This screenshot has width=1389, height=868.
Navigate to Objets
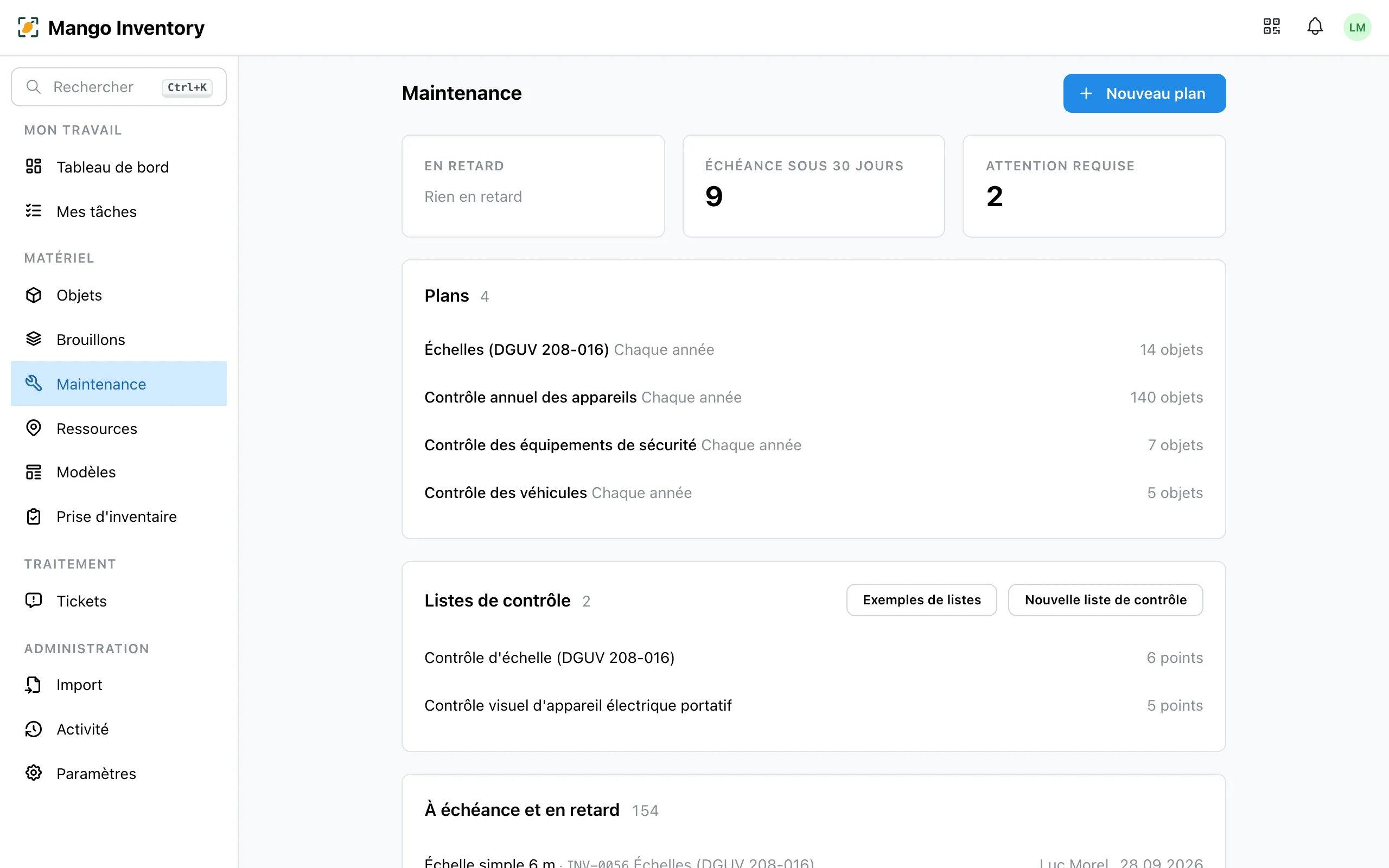coord(119,295)
